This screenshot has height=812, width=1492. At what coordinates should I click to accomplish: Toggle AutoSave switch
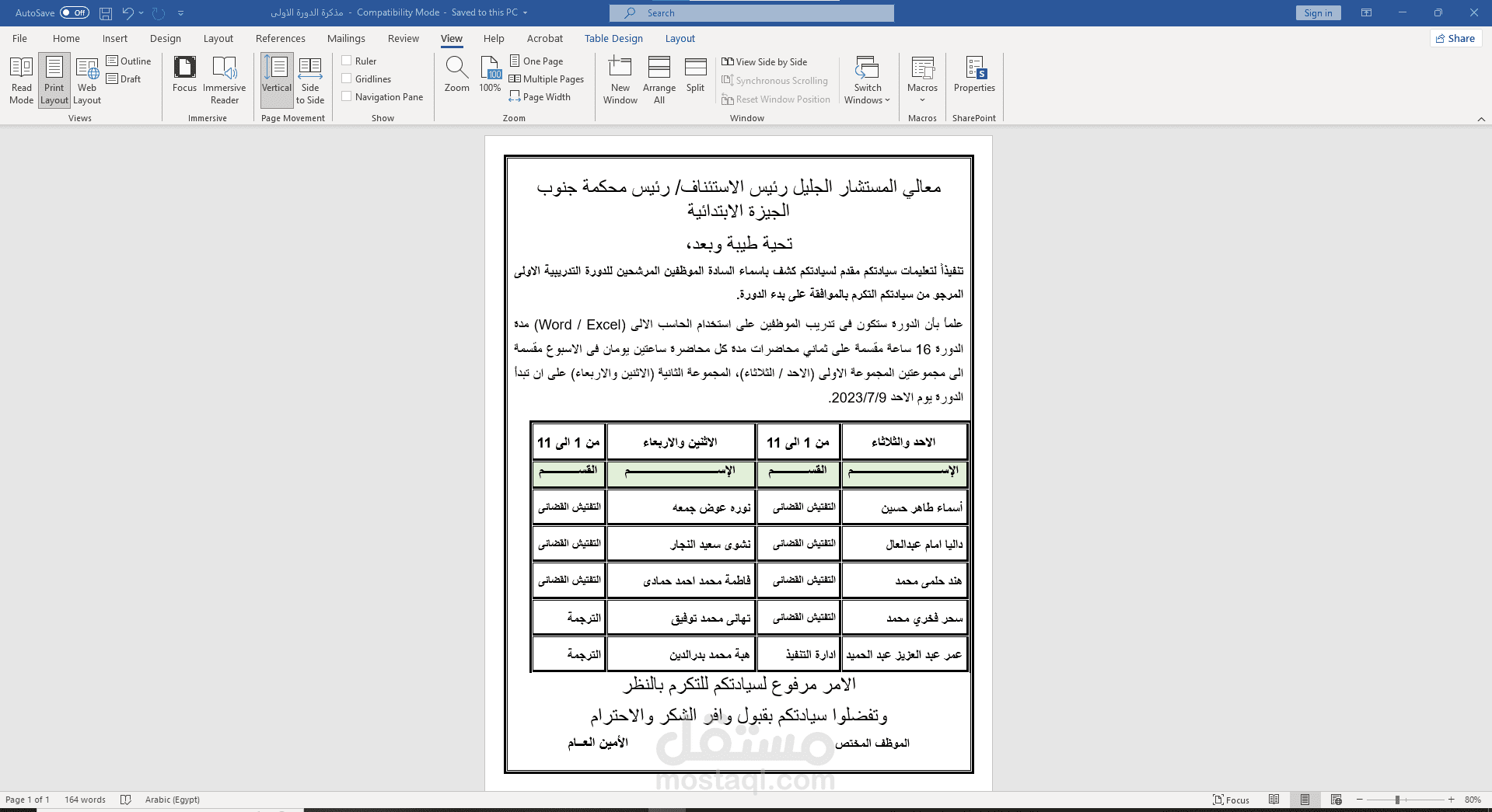tap(75, 12)
